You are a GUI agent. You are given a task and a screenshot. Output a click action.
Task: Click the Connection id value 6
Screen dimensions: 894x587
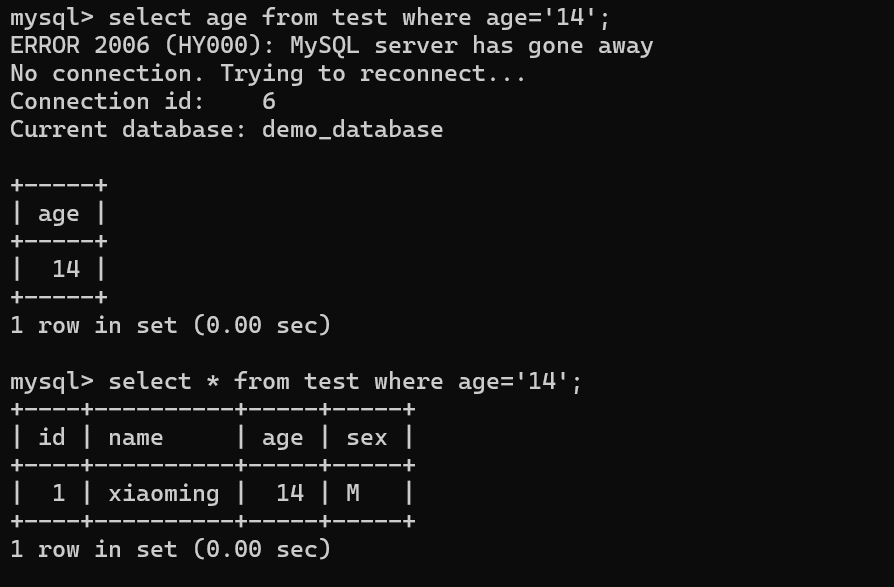tap(269, 101)
